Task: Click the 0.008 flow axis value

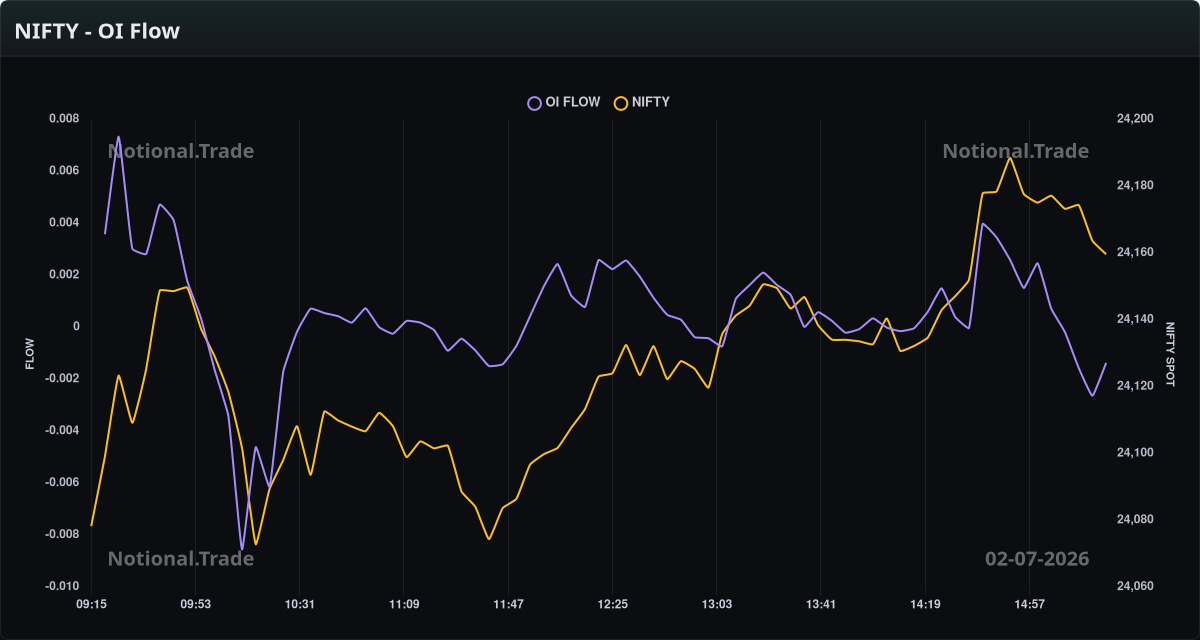Action: (65, 119)
